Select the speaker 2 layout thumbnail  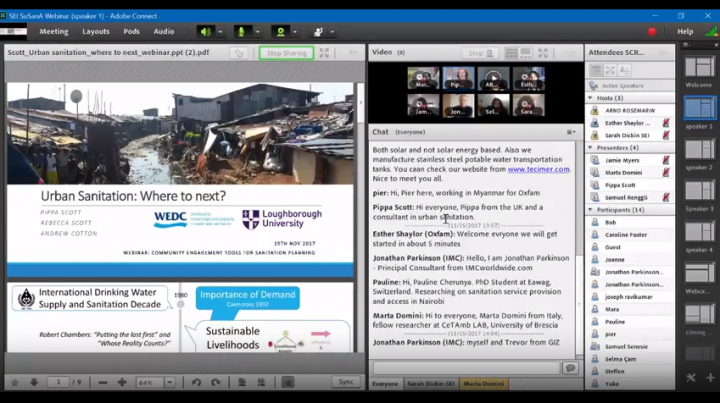pos(699,148)
